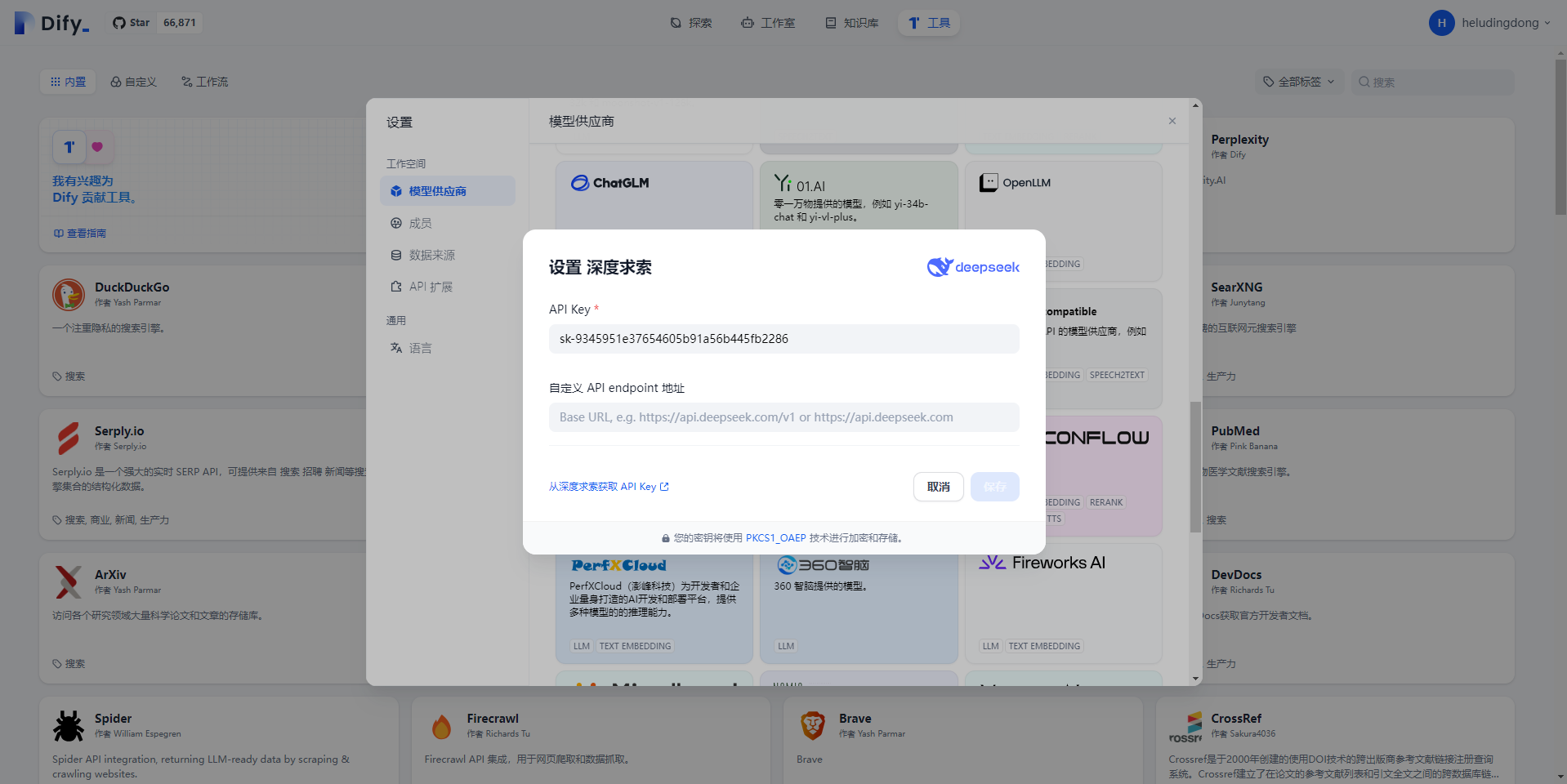Click the 我有兴趣为 Dify 贡献工具 text

coord(95,189)
